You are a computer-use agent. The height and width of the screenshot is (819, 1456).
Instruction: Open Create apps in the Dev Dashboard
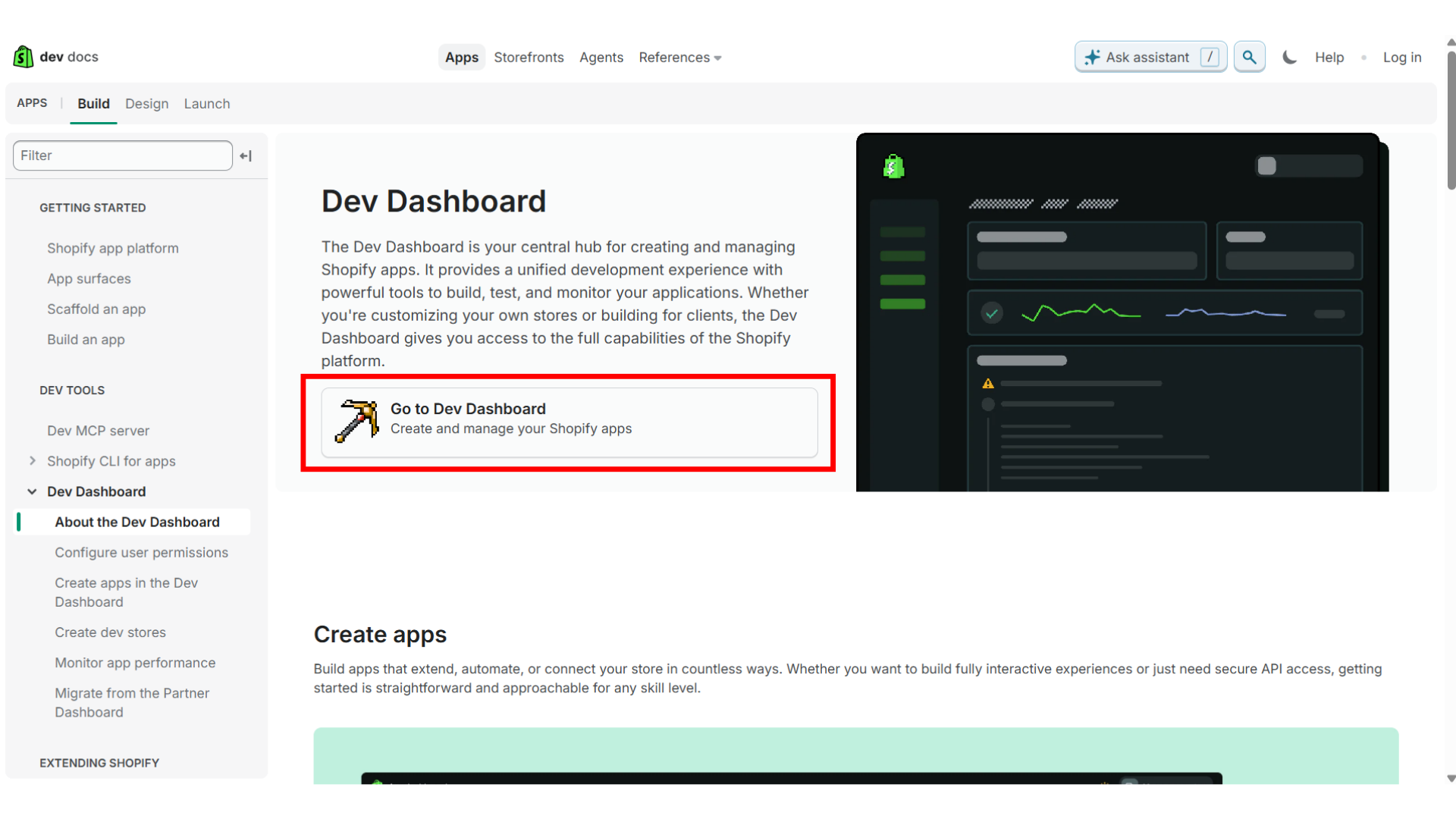127,592
